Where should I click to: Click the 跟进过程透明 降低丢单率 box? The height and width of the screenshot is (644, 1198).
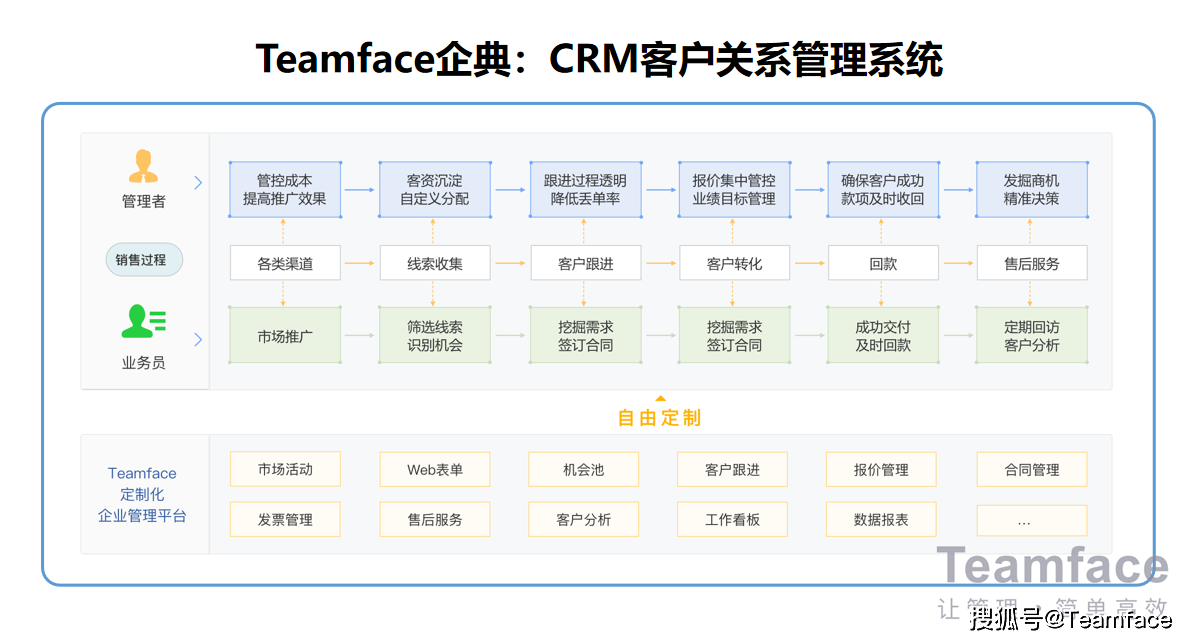coord(584,189)
